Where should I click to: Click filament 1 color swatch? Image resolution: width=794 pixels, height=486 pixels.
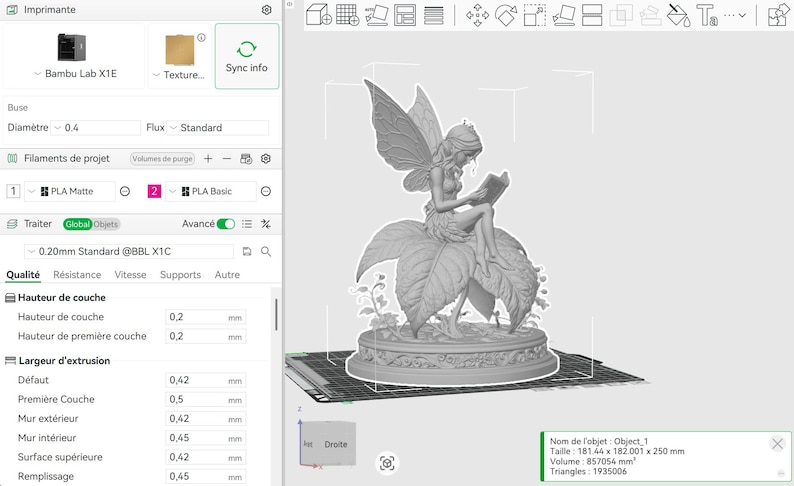click(13, 191)
